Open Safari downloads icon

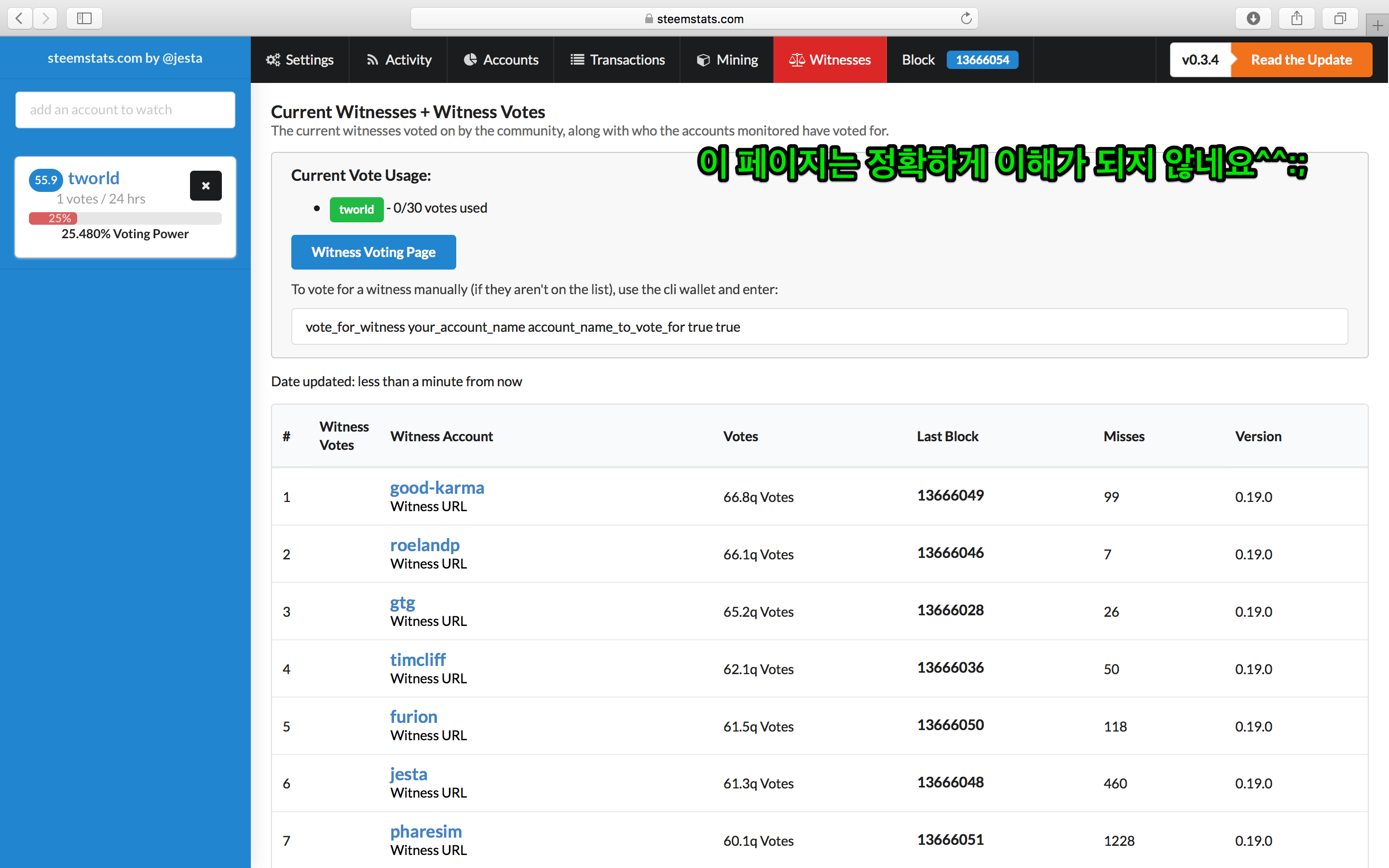click(1253, 18)
